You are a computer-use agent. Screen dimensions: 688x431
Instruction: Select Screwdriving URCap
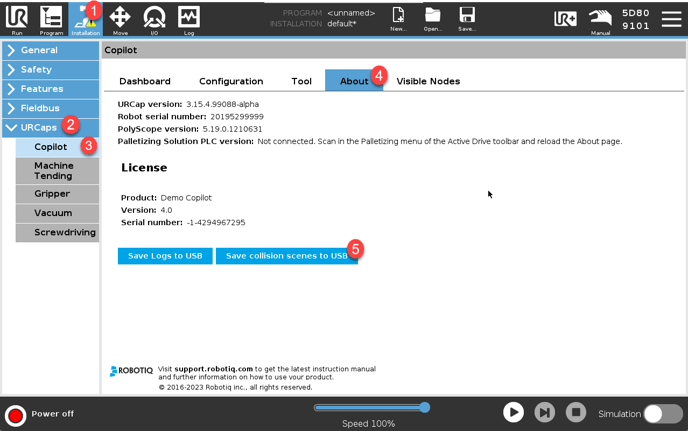[x=57, y=232]
